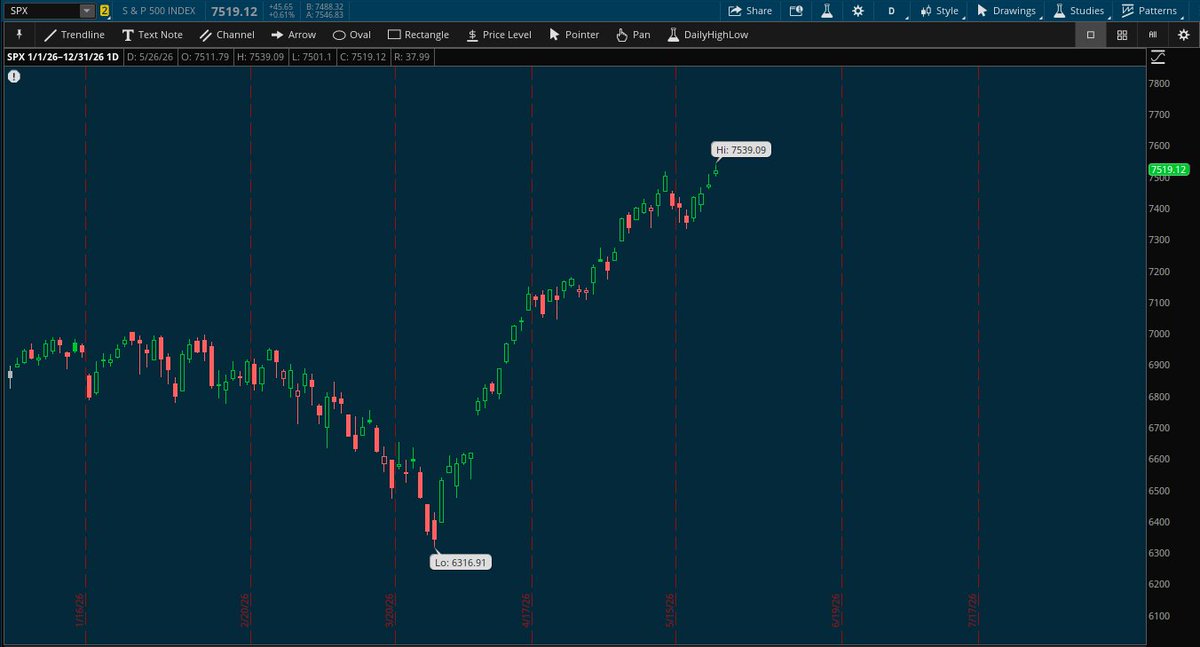Select the Oval shape tool
Screen dimensions: 1200x647
tap(352, 34)
